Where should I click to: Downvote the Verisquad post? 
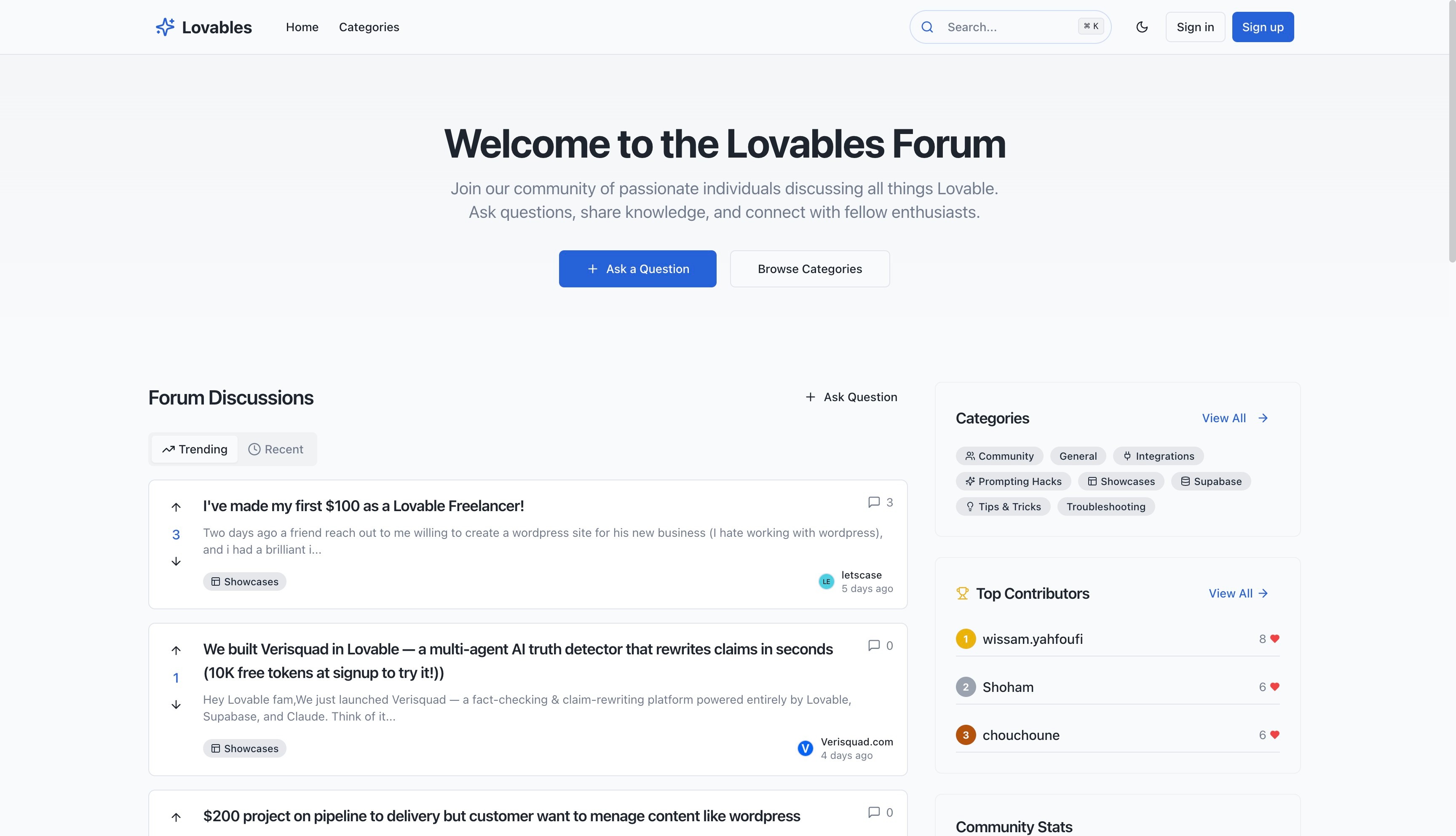[x=176, y=705]
